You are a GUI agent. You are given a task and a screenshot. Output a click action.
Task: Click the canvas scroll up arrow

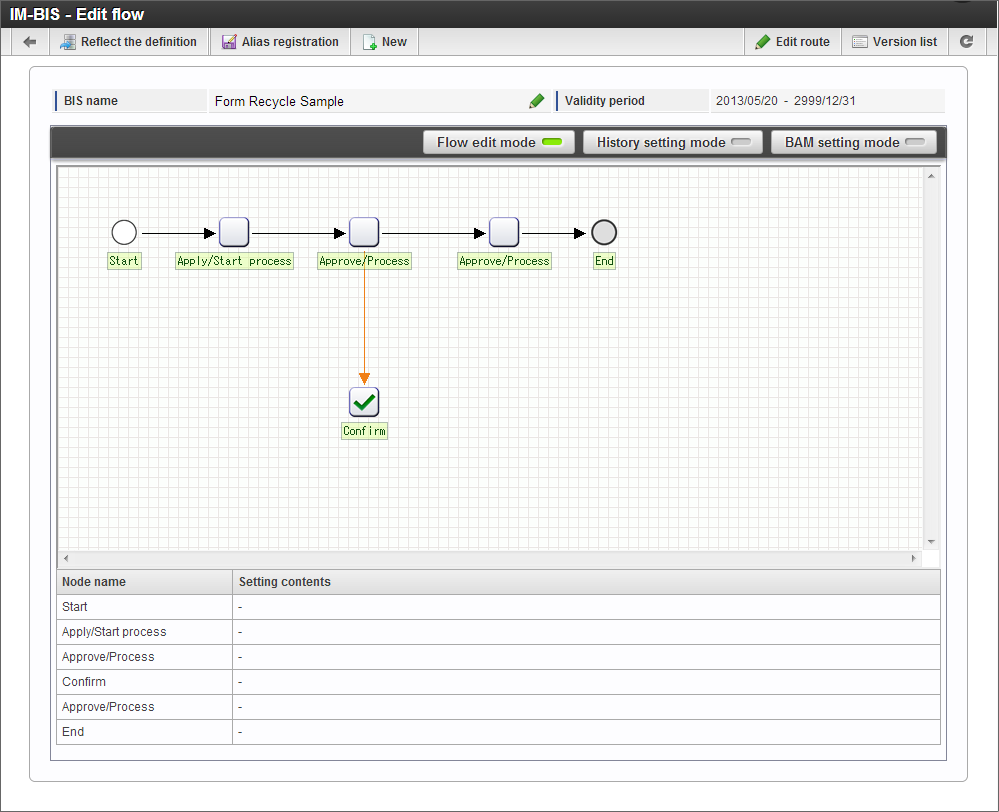point(931,176)
